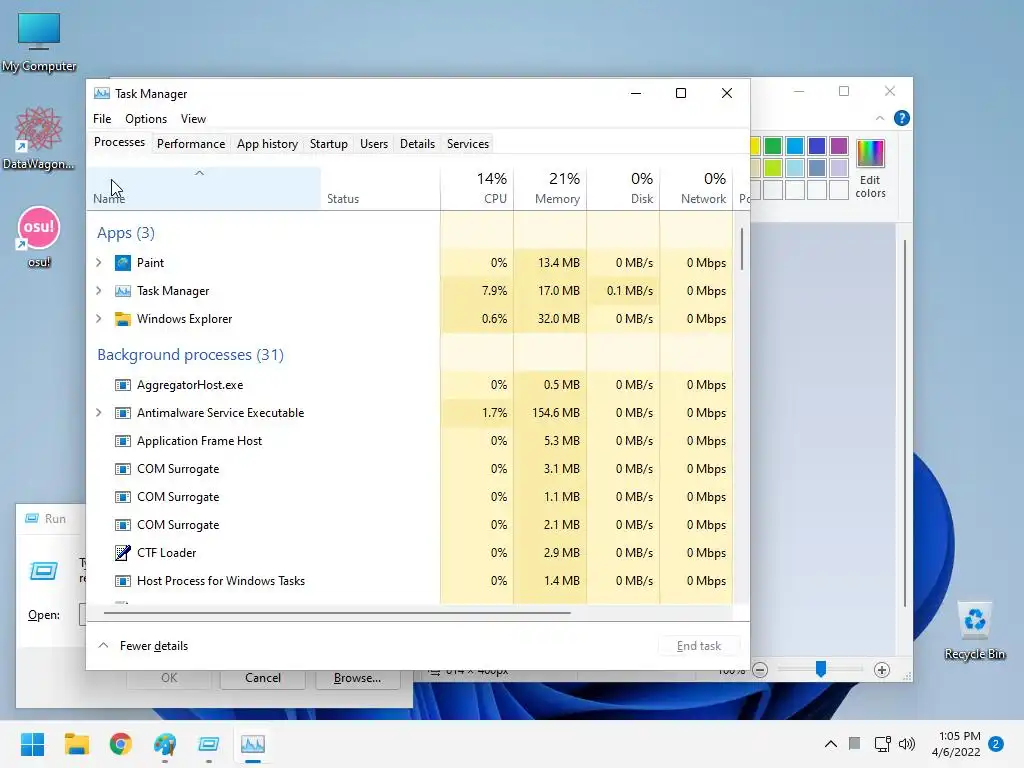Open the network tray icon

tap(882, 744)
